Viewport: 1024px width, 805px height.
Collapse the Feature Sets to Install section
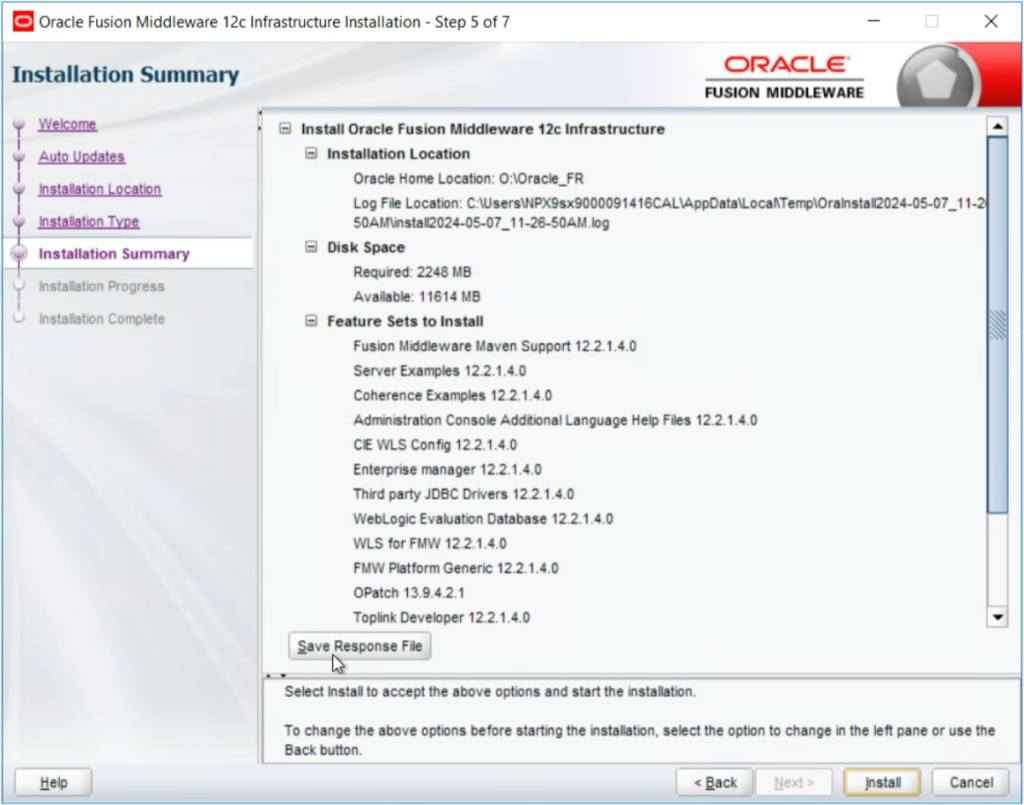click(312, 321)
